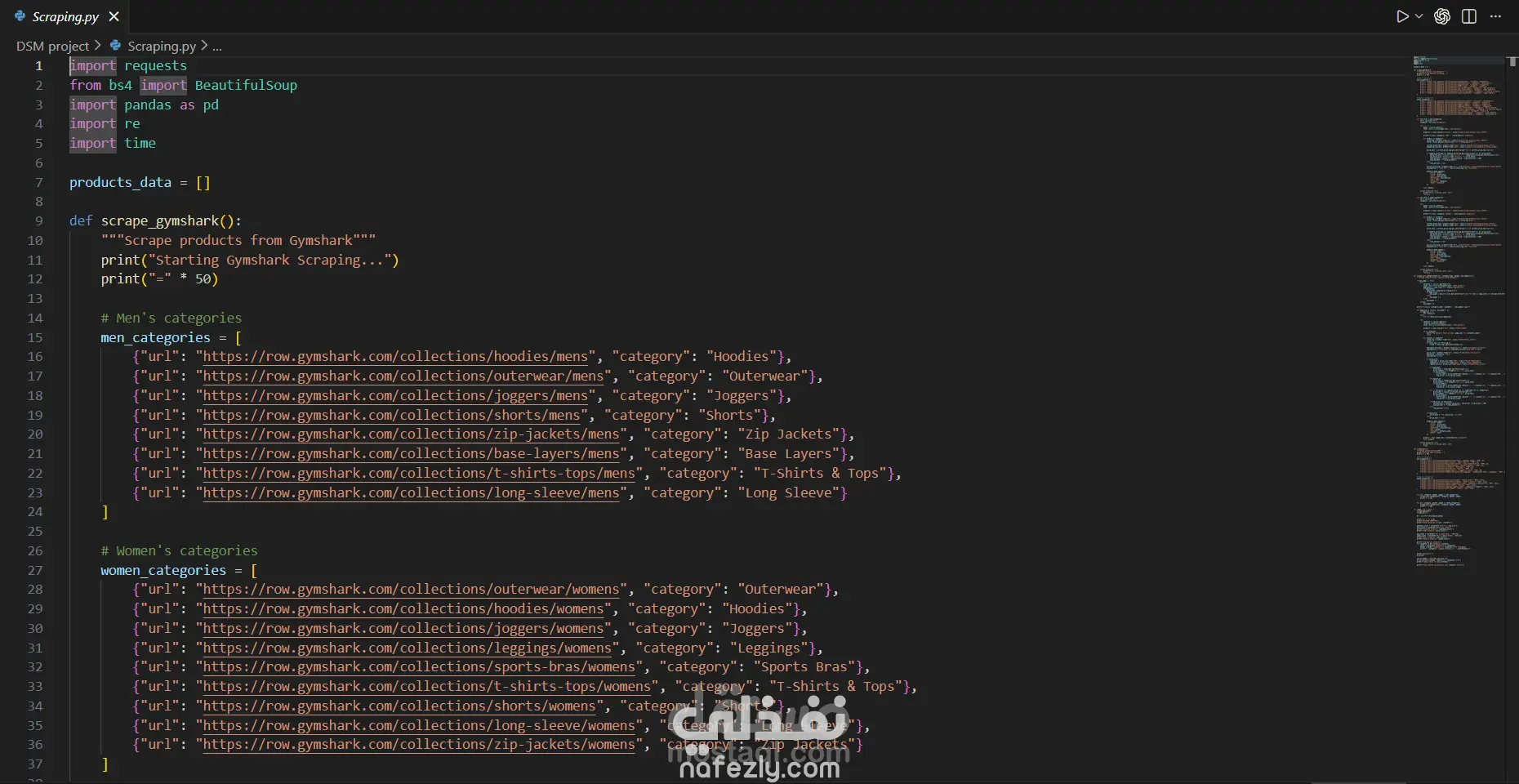Click the "Base Layers" category string

point(788,454)
